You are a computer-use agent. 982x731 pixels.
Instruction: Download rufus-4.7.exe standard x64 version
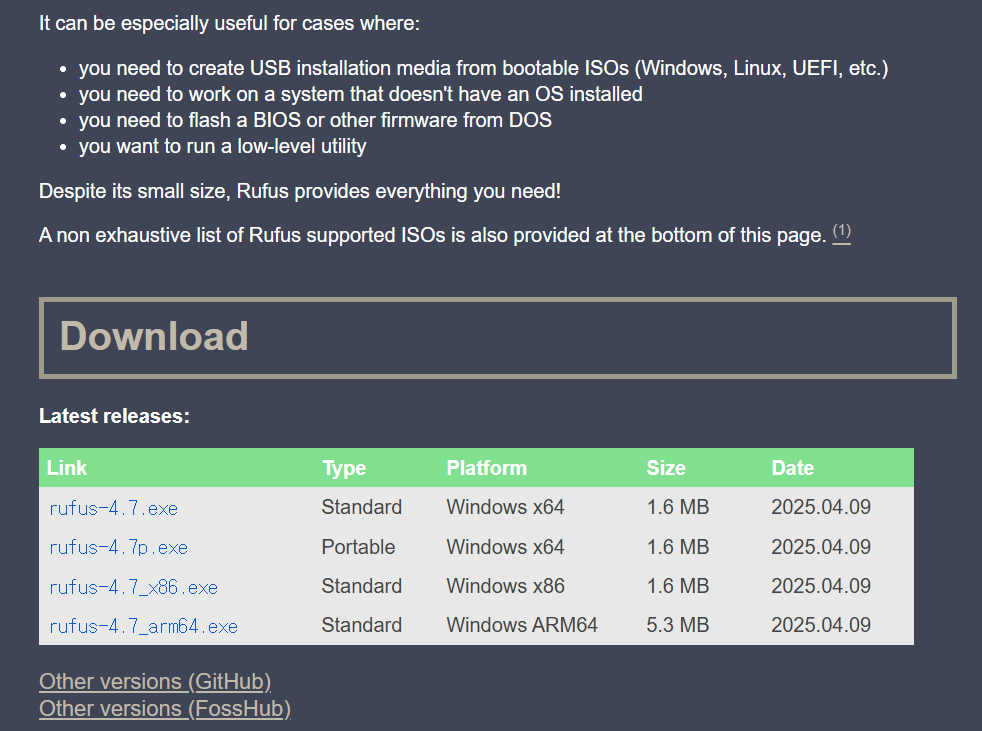113,508
